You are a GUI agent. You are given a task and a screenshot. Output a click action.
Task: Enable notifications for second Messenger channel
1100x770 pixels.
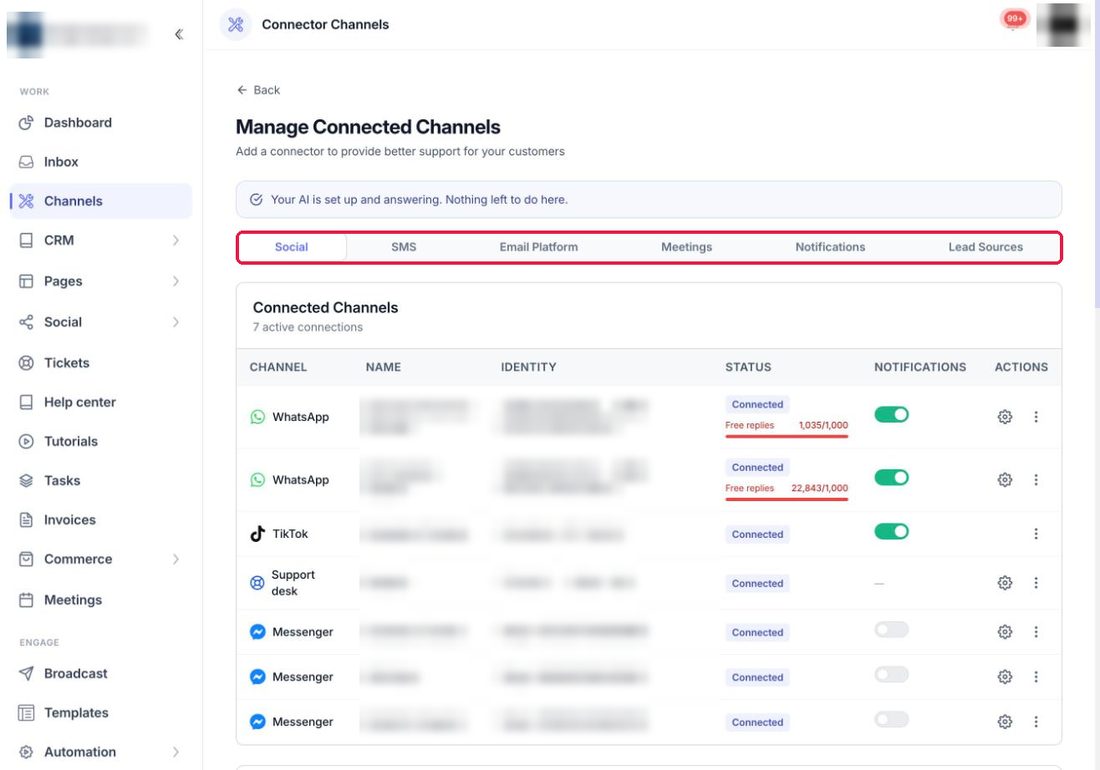[891, 675]
